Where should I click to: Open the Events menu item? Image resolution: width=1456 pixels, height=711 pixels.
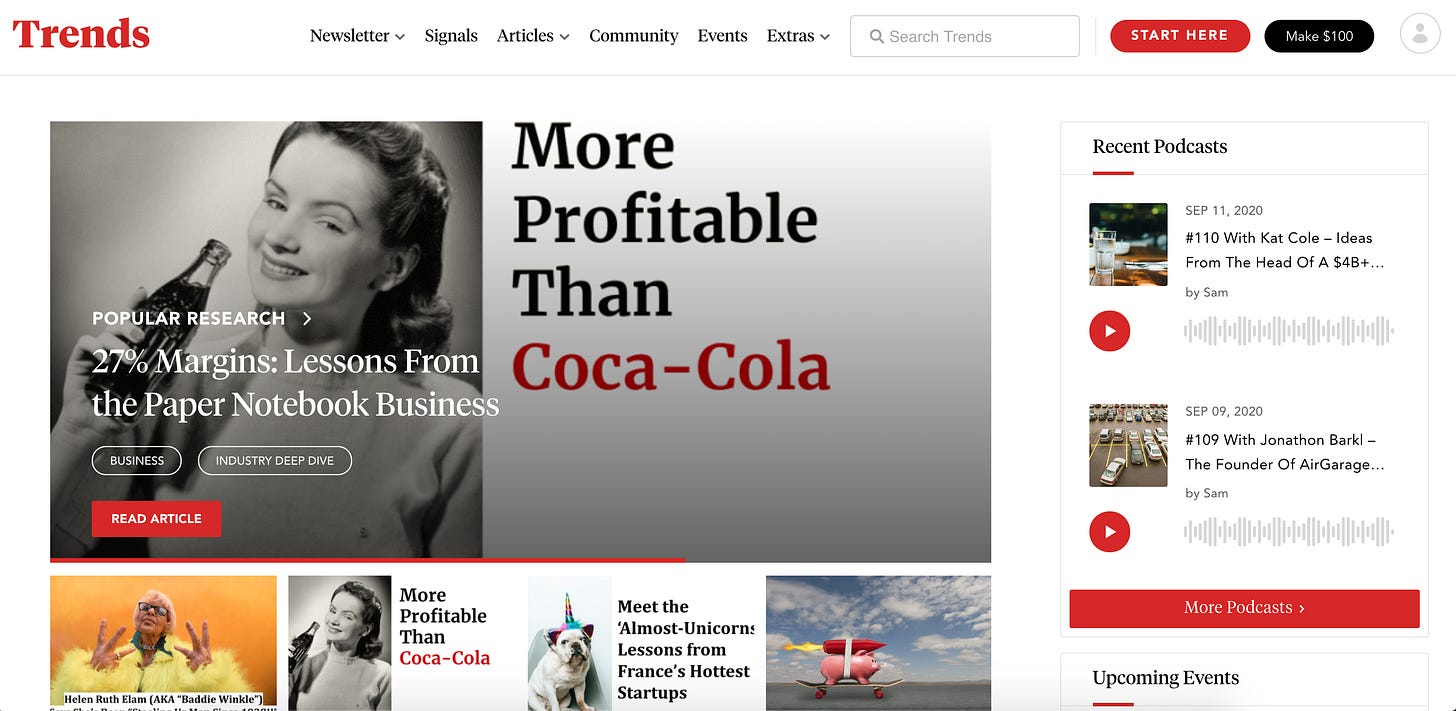coord(722,36)
